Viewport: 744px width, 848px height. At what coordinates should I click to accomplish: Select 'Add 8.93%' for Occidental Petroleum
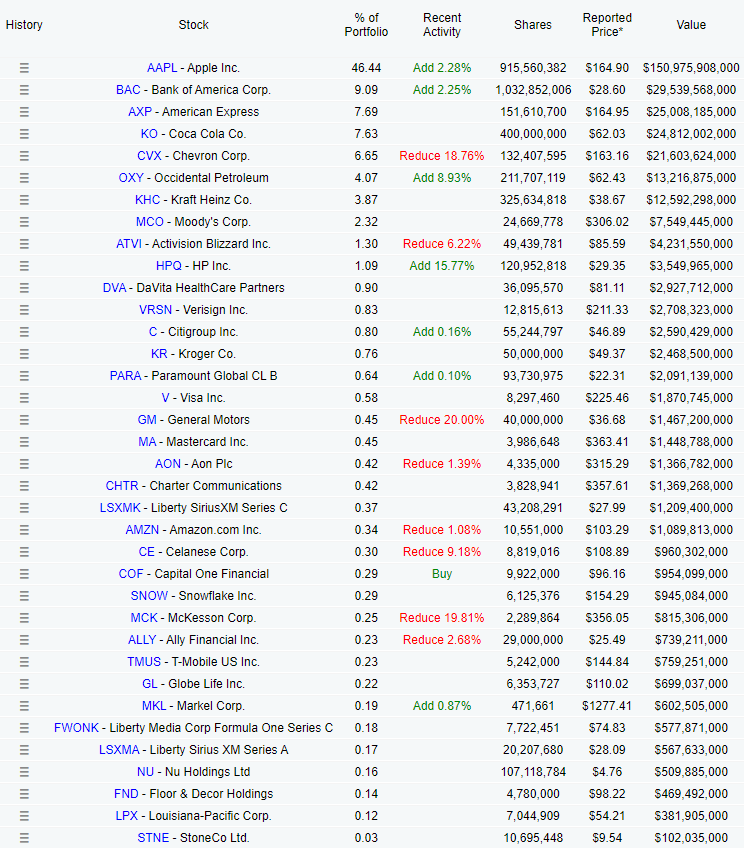pos(442,178)
